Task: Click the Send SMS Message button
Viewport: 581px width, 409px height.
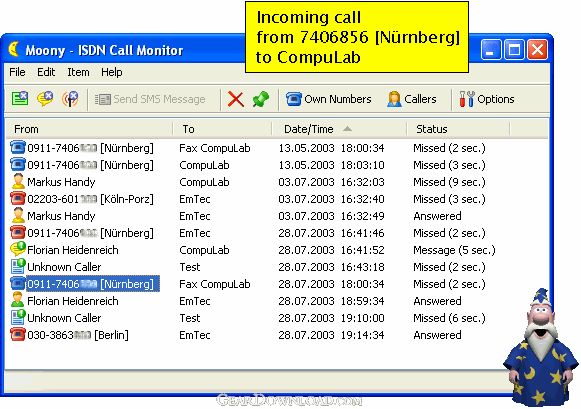Action: click(x=150, y=99)
